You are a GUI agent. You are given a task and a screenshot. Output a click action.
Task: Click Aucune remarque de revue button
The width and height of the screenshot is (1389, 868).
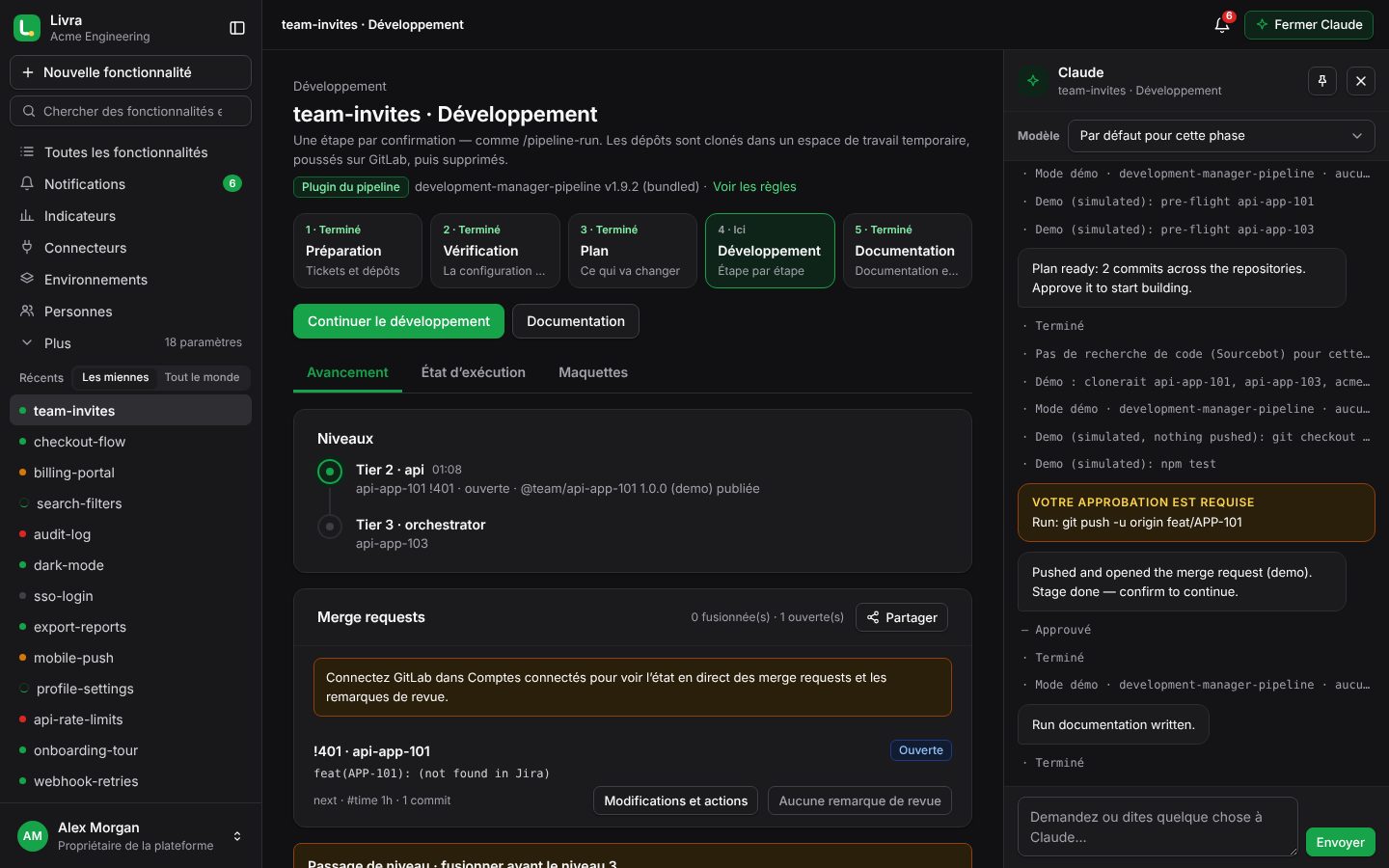click(x=860, y=800)
